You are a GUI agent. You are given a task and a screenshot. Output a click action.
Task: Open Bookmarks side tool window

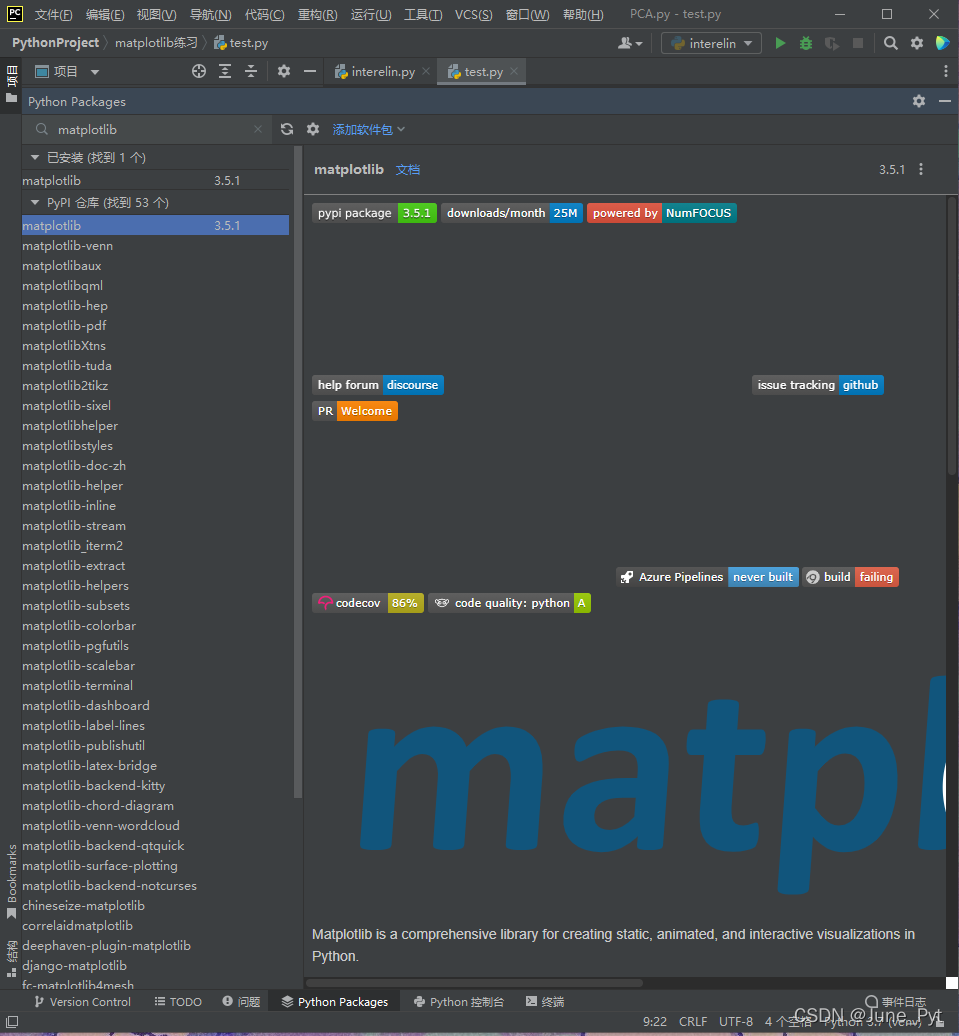point(11,881)
